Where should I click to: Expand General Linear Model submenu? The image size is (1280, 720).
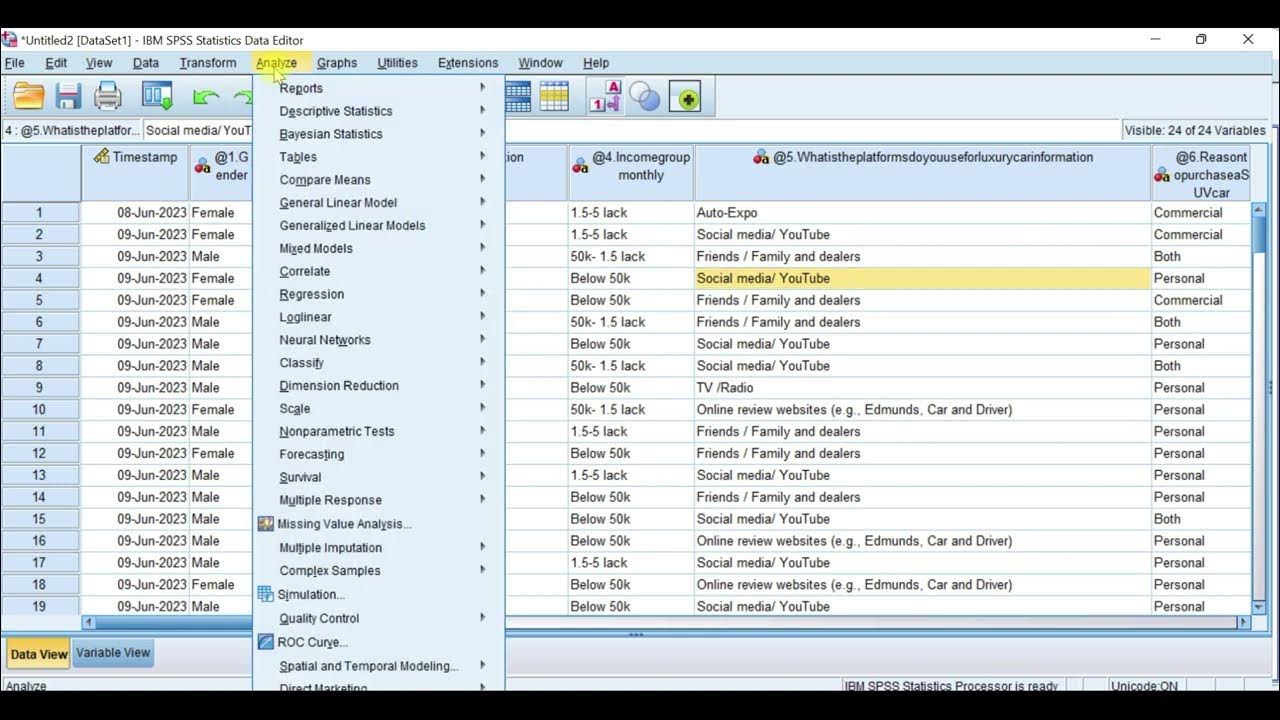379,203
